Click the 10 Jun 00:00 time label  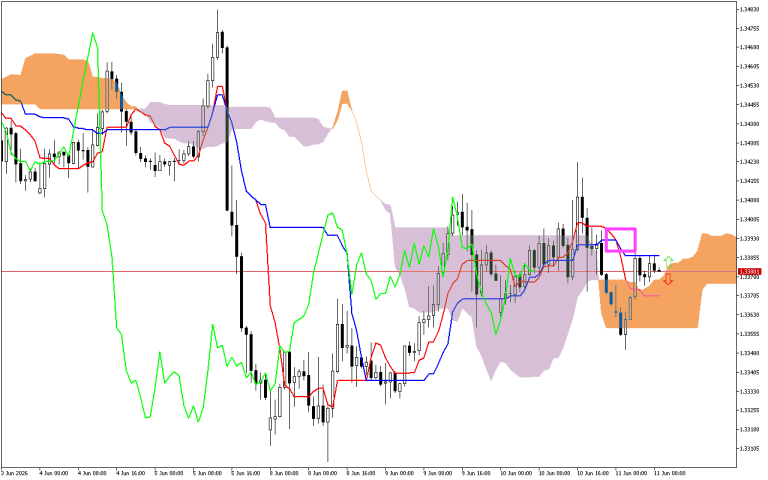click(515, 473)
